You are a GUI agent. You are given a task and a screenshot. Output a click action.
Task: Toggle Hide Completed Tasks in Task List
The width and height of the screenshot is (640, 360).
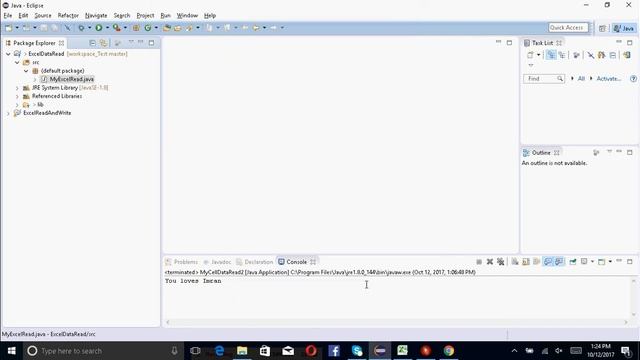pos(591,55)
